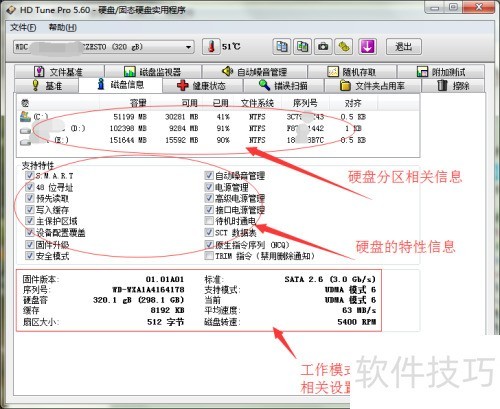The image size is (500, 409).
Task: Click the disk monitor chart icon
Action: tap(129, 71)
